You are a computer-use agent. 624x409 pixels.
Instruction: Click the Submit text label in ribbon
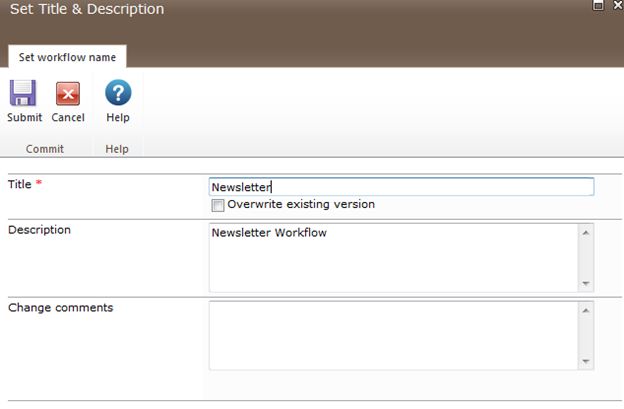pos(24,118)
